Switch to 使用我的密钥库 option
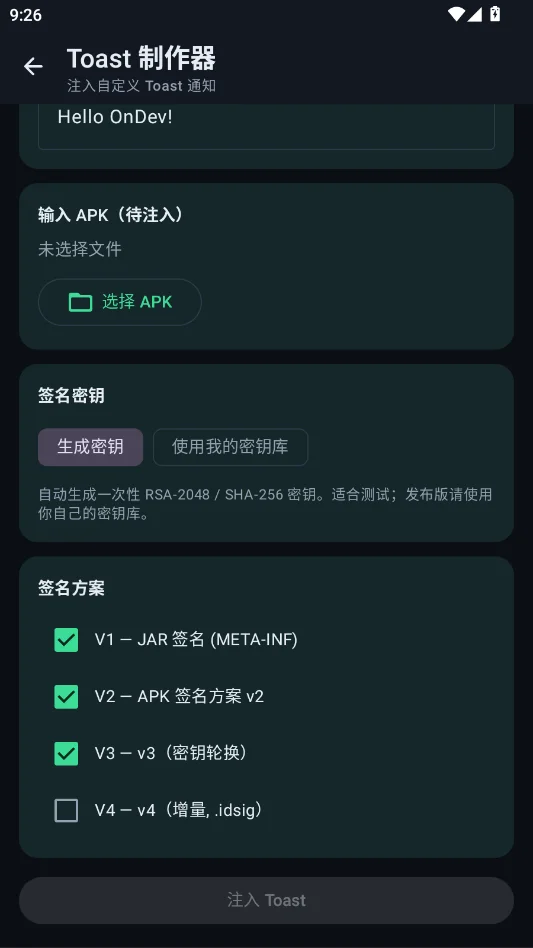This screenshot has width=533, height=948. click(x=230, y=447)
